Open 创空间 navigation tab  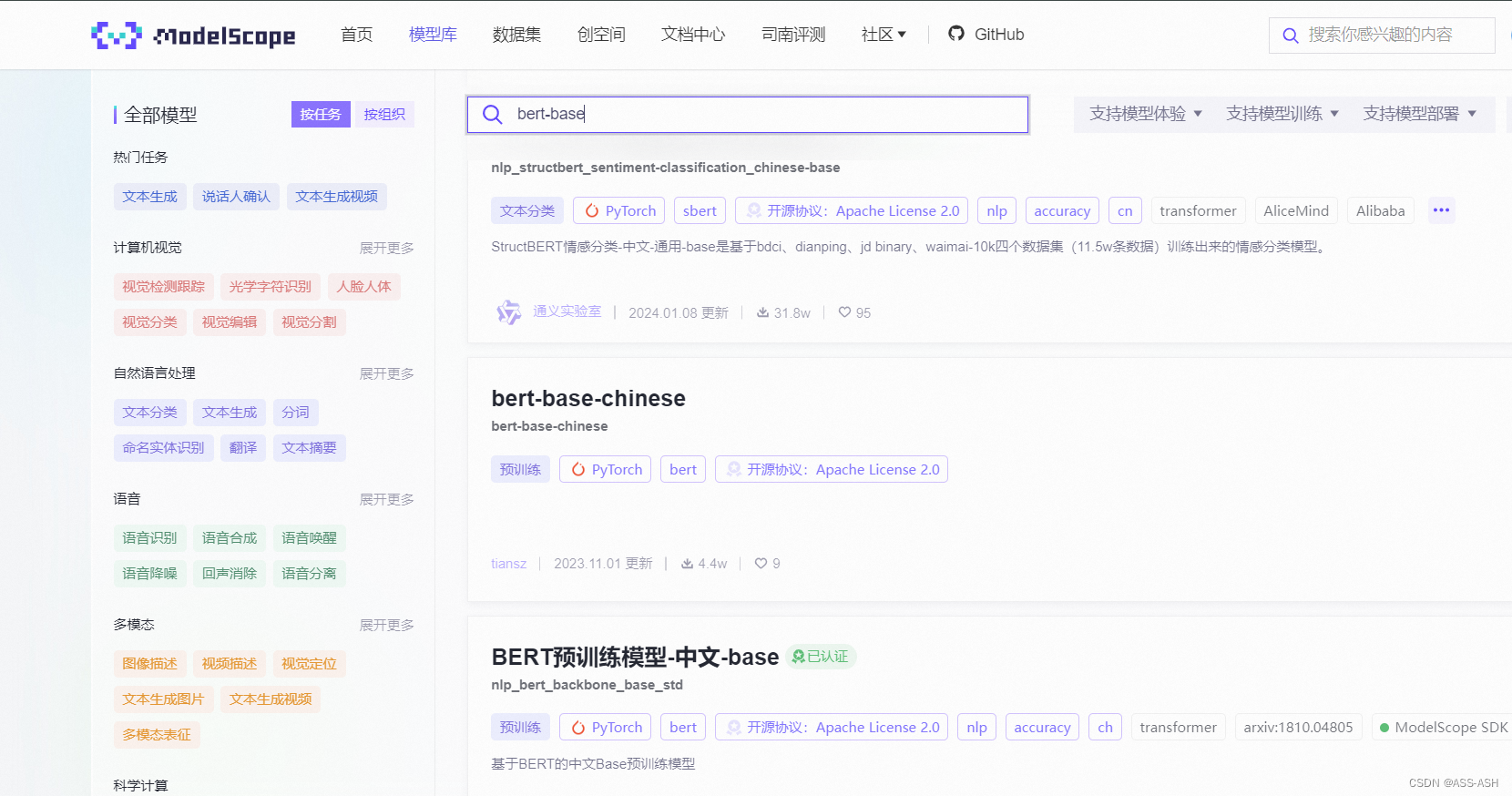pos(601,35)
